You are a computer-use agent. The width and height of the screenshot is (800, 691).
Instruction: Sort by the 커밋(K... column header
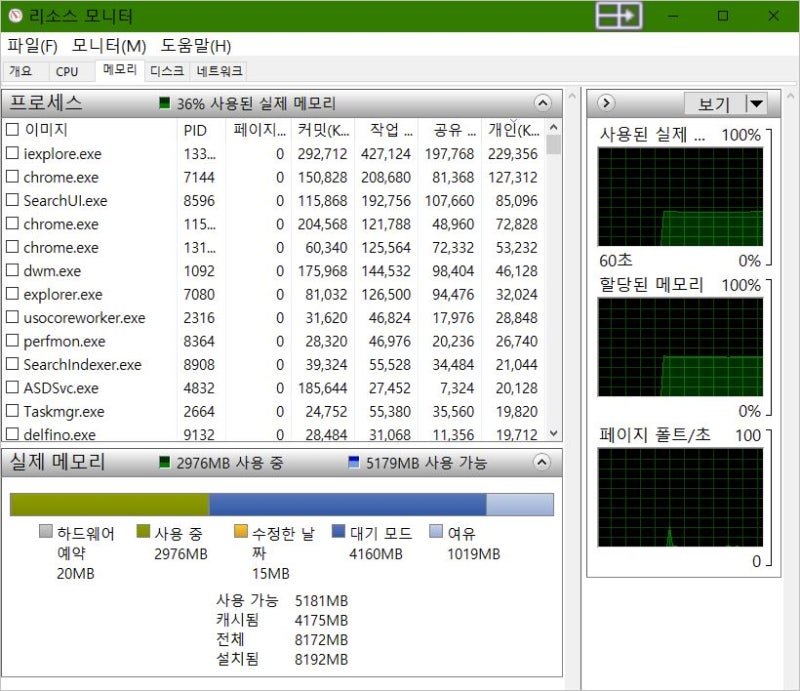(322, 130)
